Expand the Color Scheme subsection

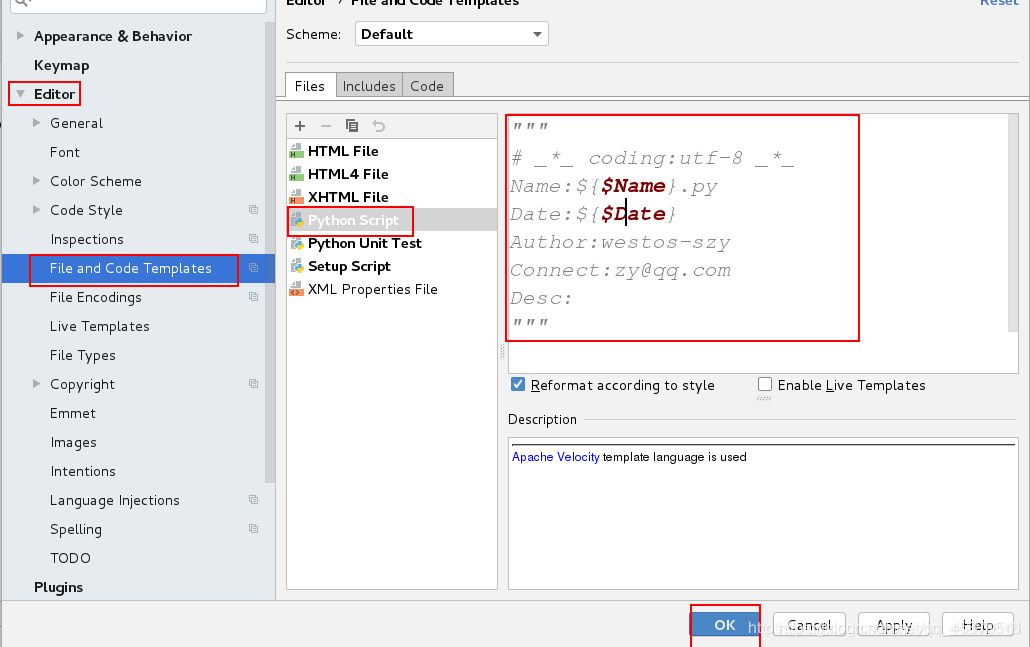pos(37,181)
